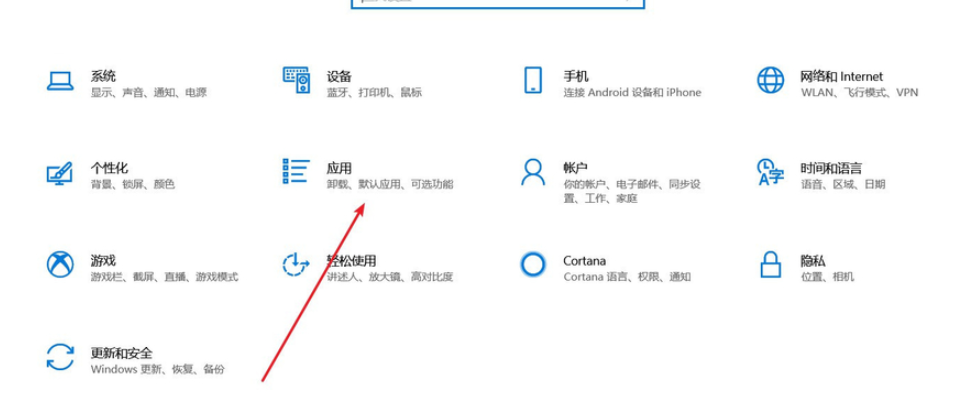Viewport: 970px width, 398px height.
Task: Open the Cortana circle icon
Action: tap(533, 264)
